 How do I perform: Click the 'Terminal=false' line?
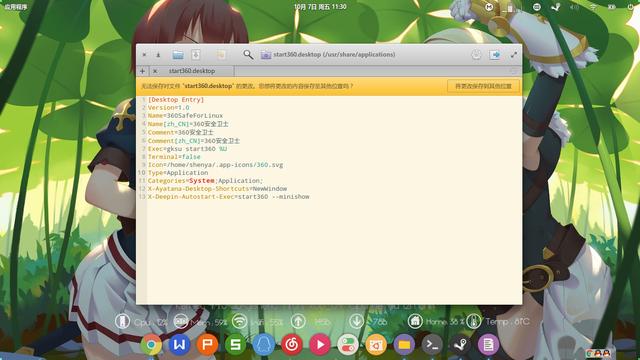174,157
